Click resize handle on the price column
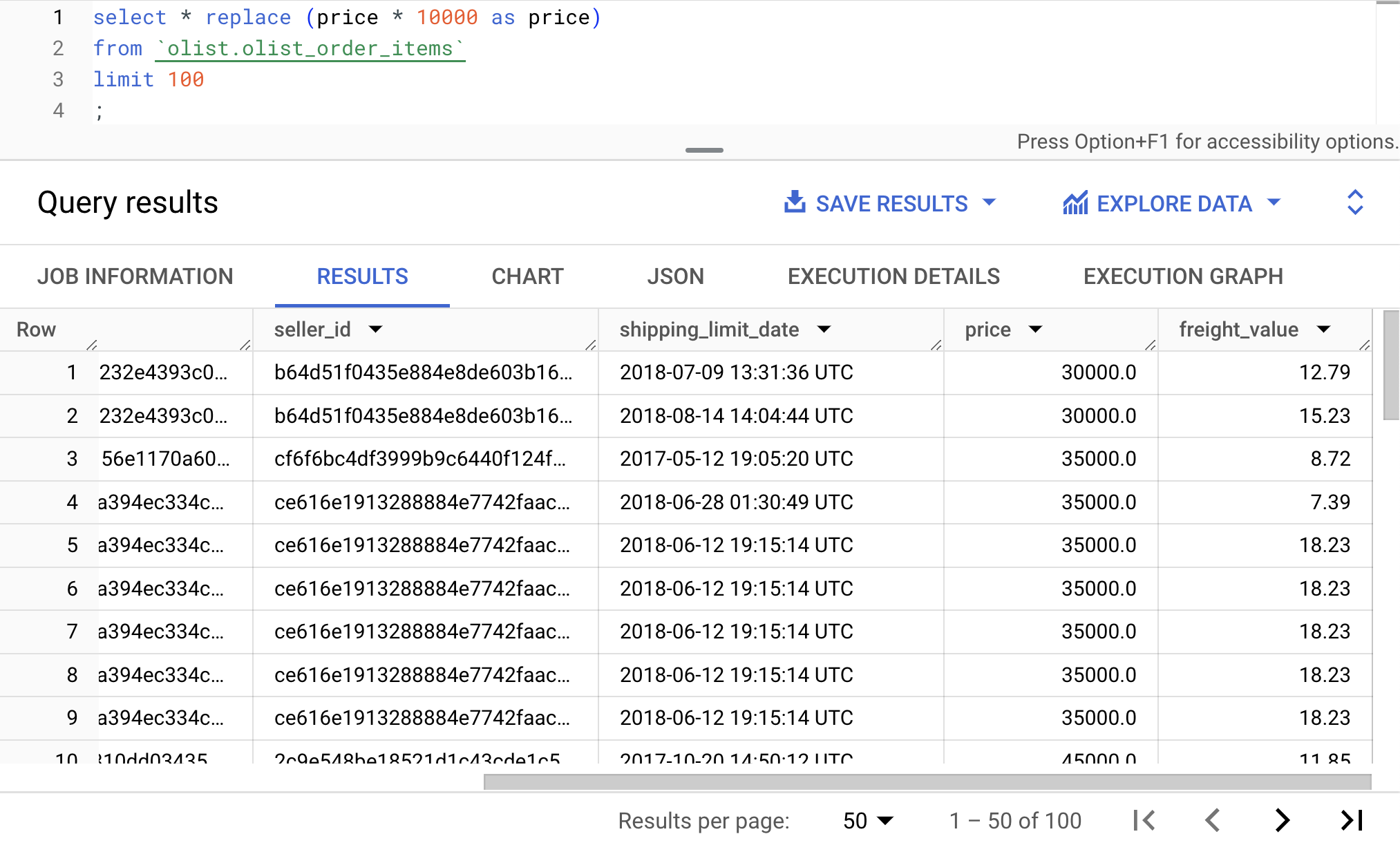 point(1150,345)
